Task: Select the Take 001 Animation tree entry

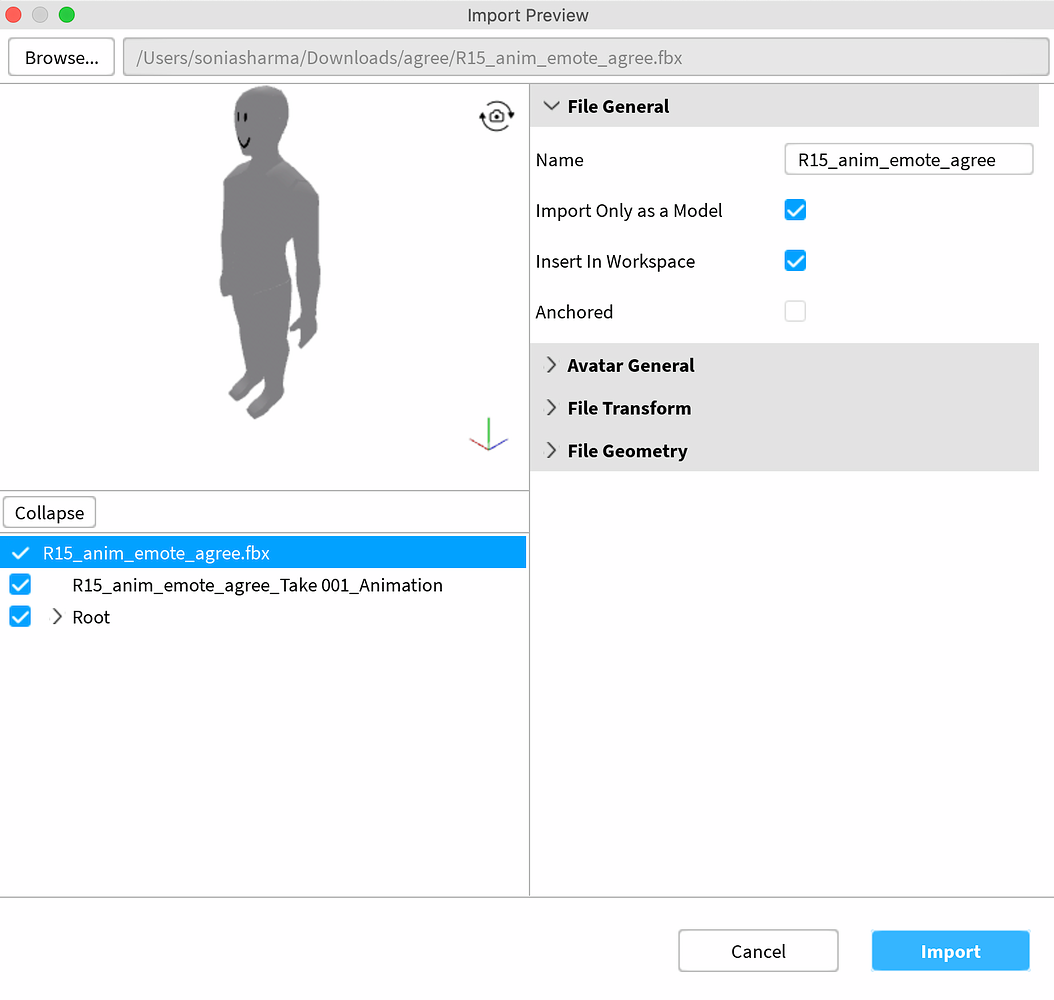Action: (x=257, y=584)
